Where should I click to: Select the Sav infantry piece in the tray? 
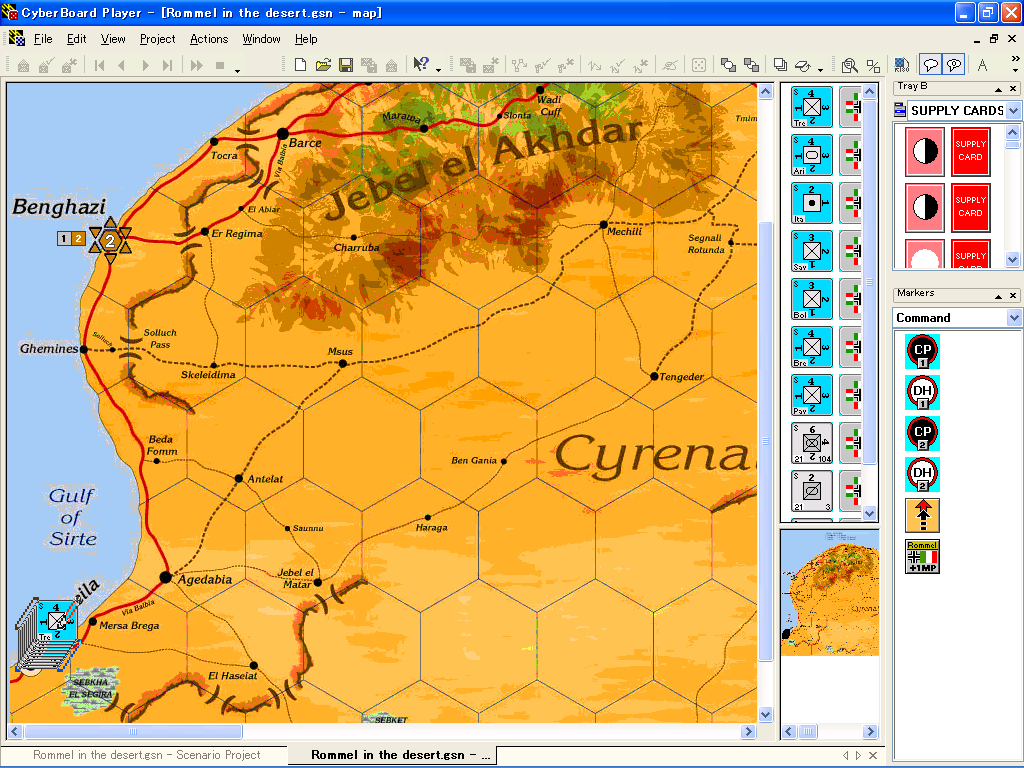pos(812,251)
